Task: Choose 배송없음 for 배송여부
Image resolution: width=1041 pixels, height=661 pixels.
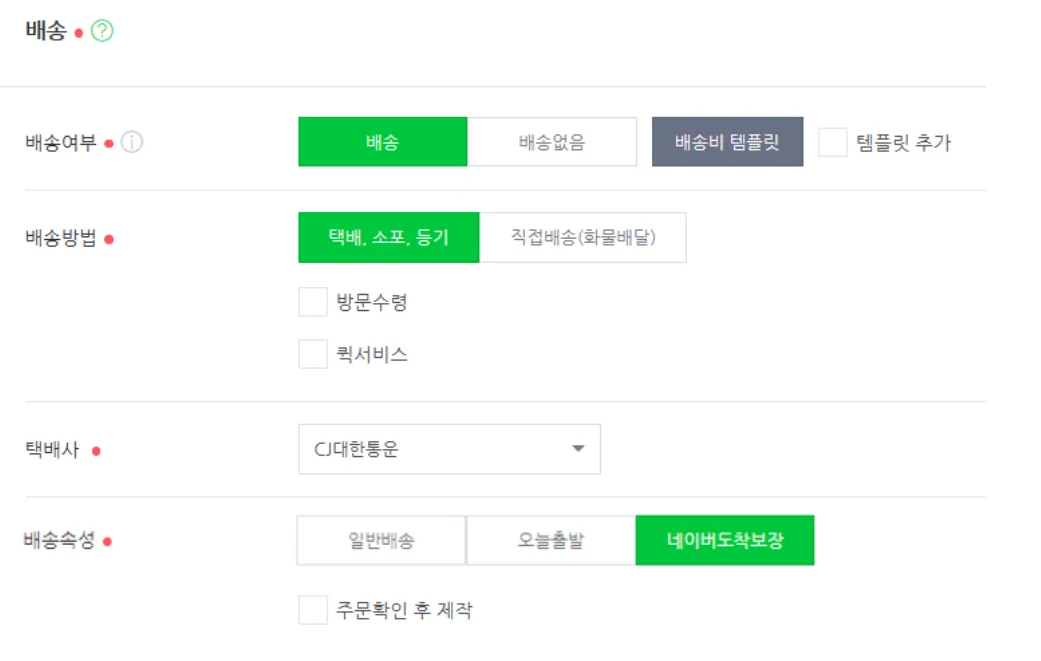Action: pos(552,142)
